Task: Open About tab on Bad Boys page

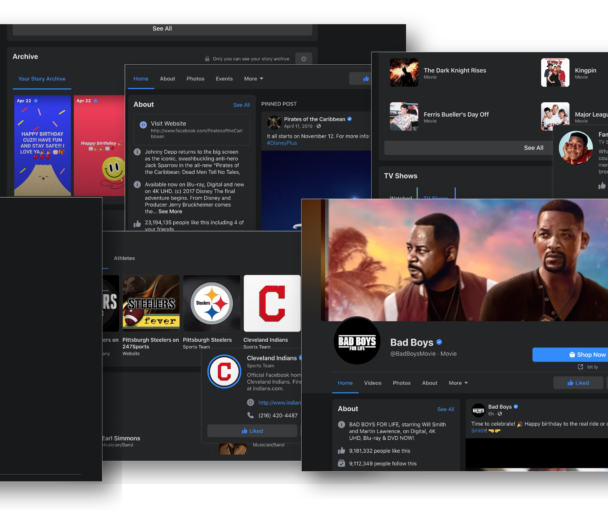Action: click(x=430, y=383)
